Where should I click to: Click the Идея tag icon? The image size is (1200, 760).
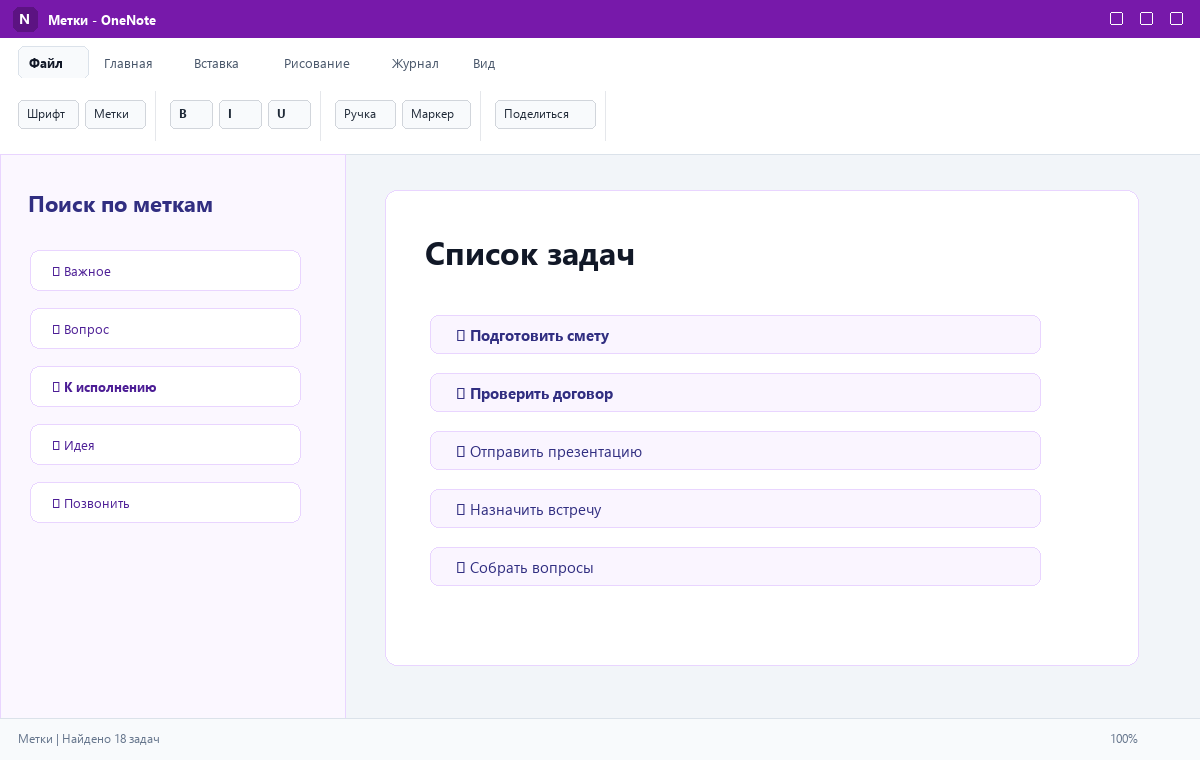click(x=56, y=445)
